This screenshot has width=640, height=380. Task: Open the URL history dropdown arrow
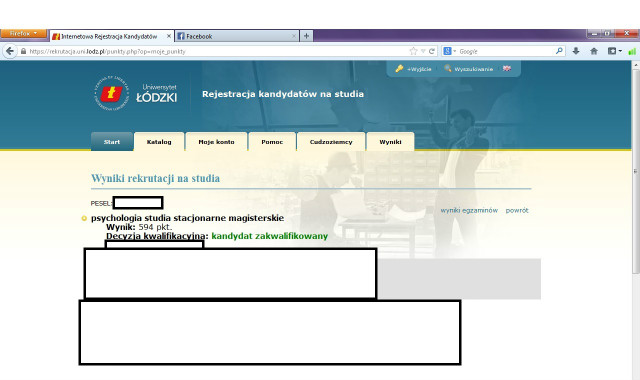coord(423,51)
